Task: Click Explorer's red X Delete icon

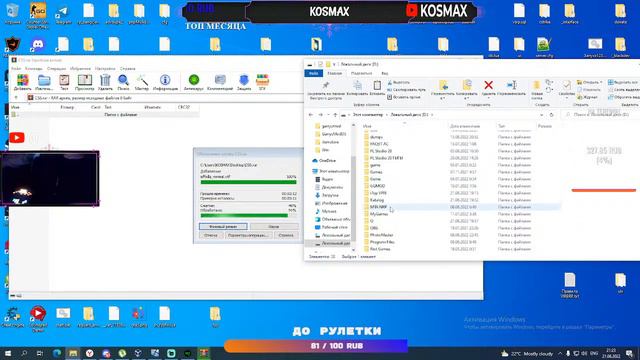Action: 488,85
